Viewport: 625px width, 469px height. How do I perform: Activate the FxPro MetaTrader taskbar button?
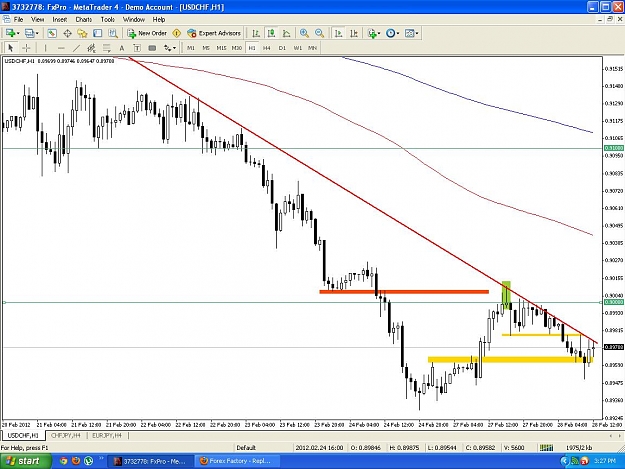click(151, 461)
